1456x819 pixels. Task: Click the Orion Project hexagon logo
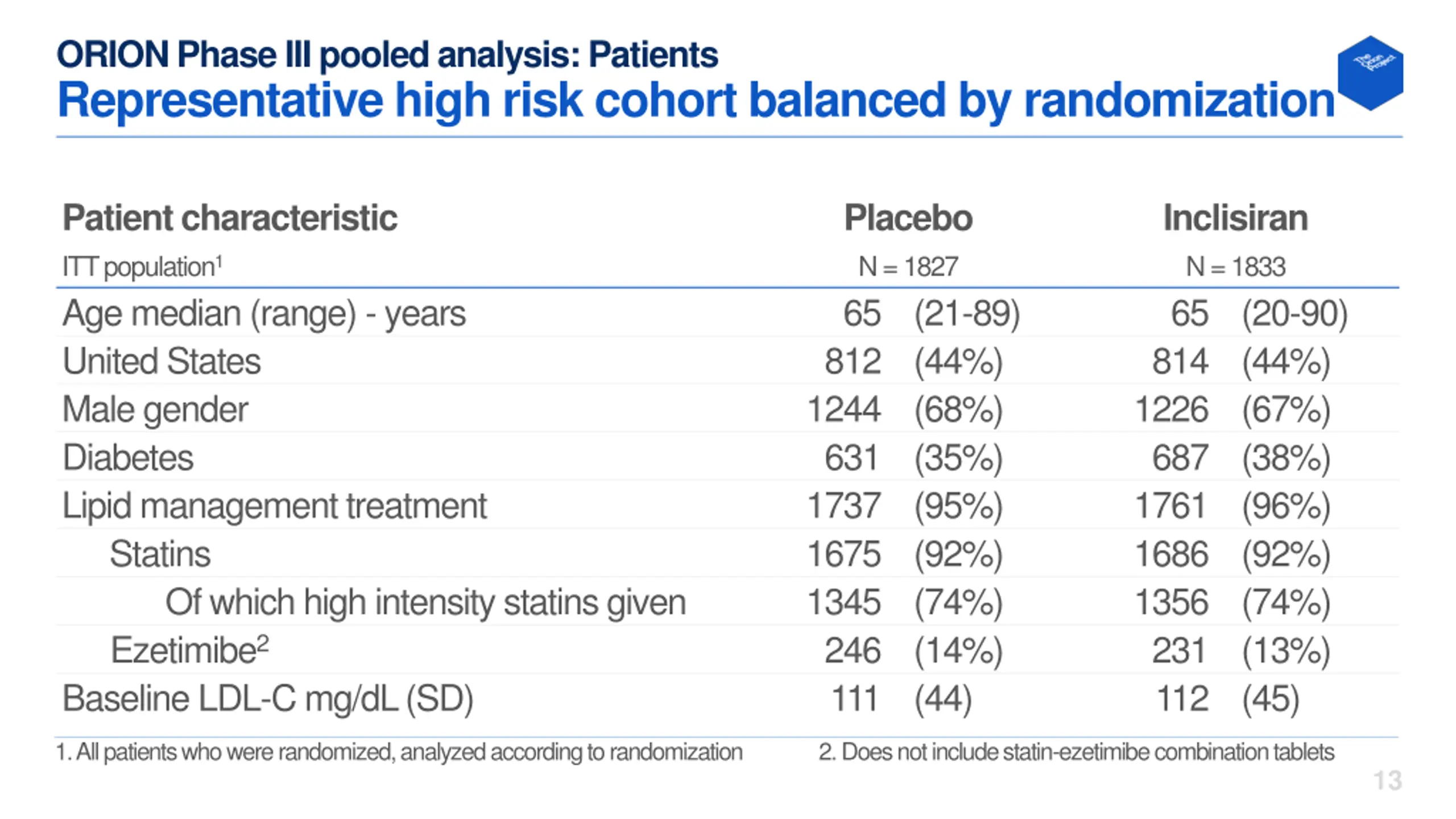1370,73
